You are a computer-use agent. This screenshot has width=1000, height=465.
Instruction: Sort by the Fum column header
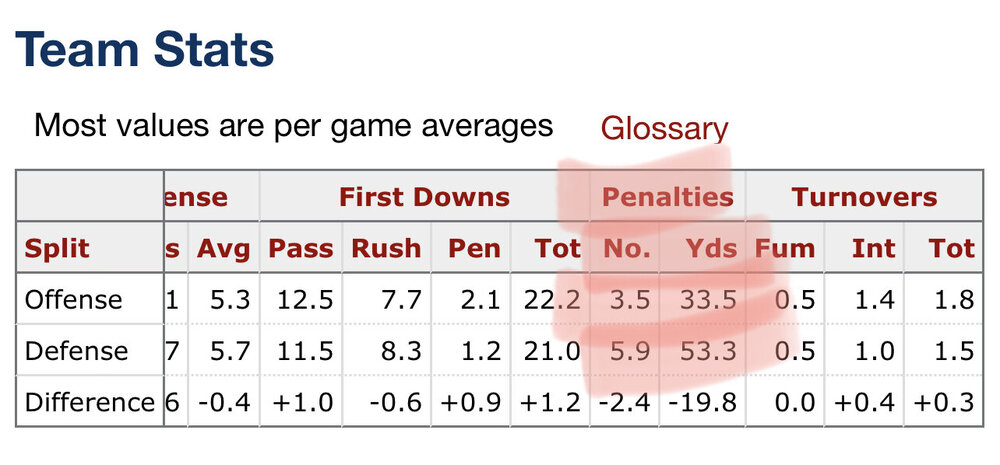click(x=785, y=249)
